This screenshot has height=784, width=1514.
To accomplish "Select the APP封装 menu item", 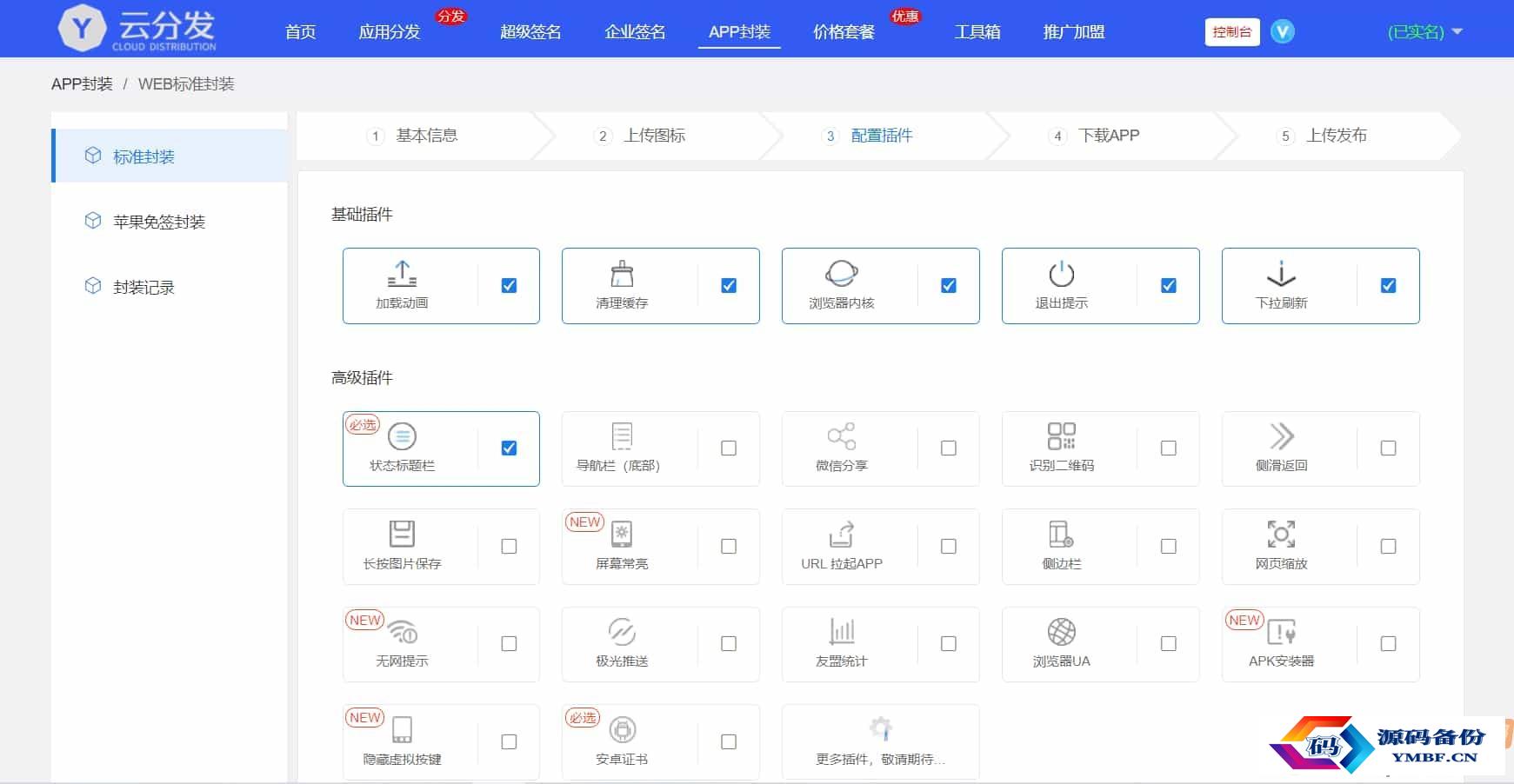I will 739,32.
